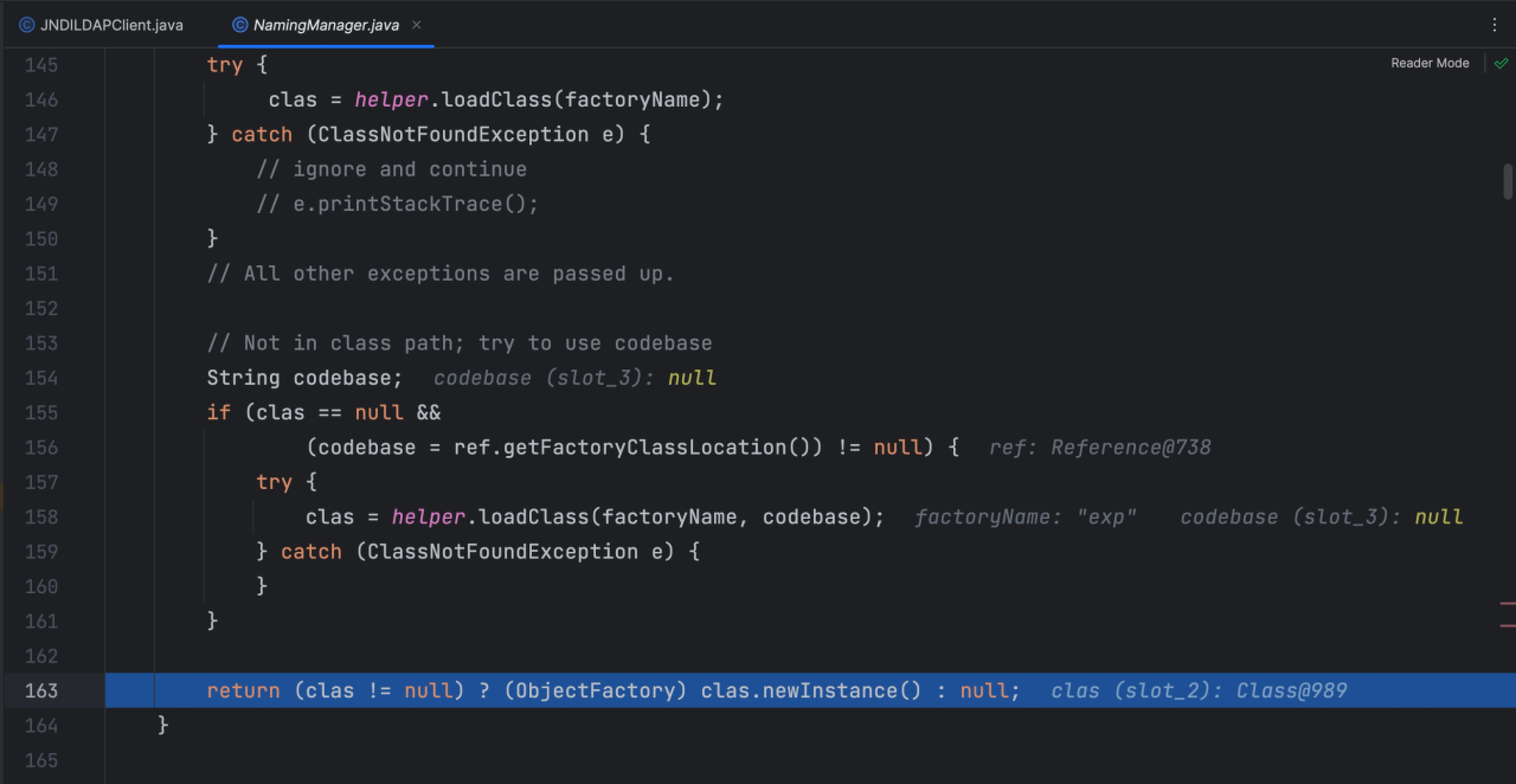Click inline hint 'clas (slot_2): Class@989'
The height and width of the screenshot is (784, 1516).
point(1199,690)
